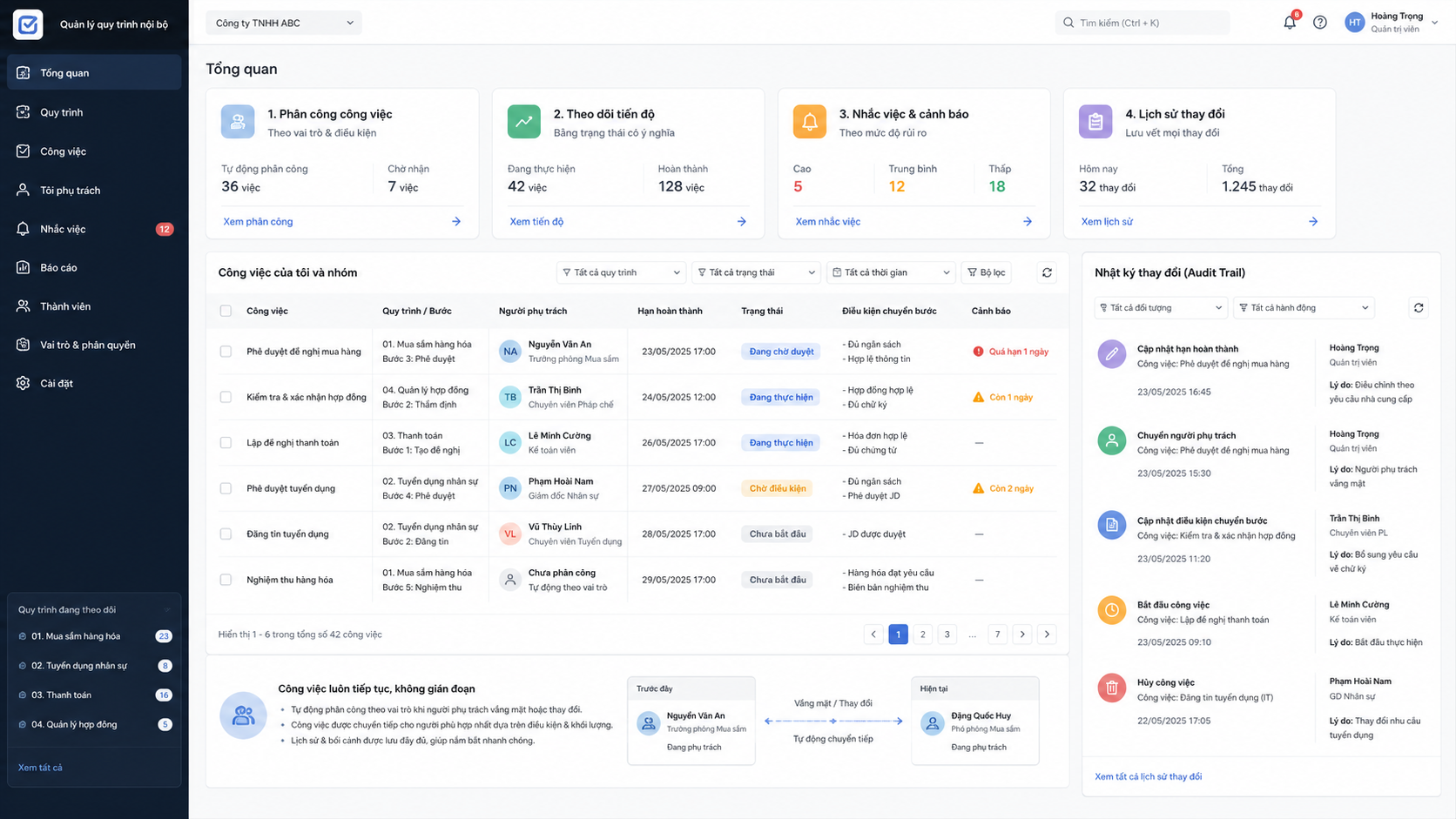
Task: Click the Tìm kiếm search field
Action: pos(1143,23)
